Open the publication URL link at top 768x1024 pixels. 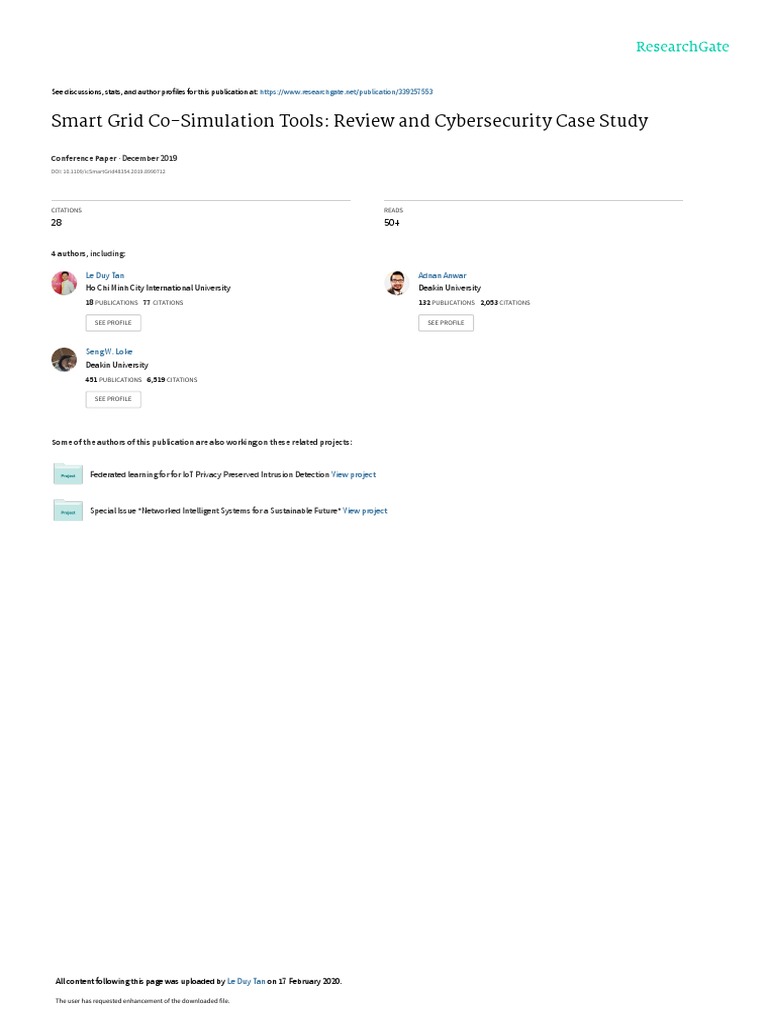[346, 92]
